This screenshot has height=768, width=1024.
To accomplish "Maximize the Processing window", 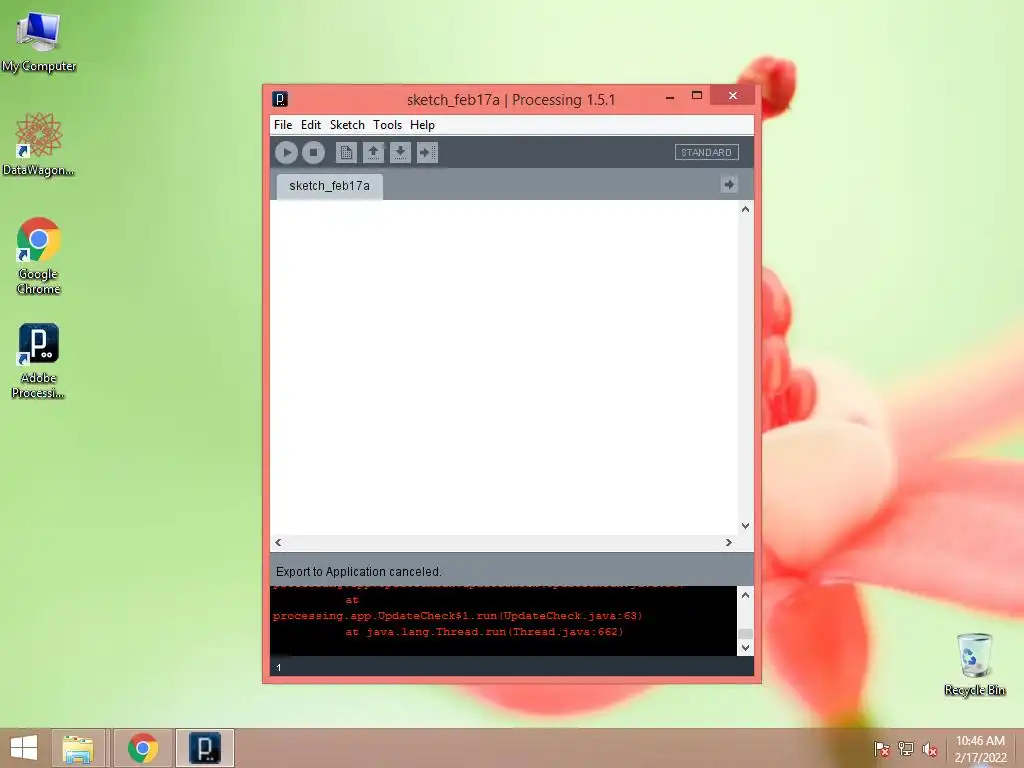I will click(x=697, y=96).
